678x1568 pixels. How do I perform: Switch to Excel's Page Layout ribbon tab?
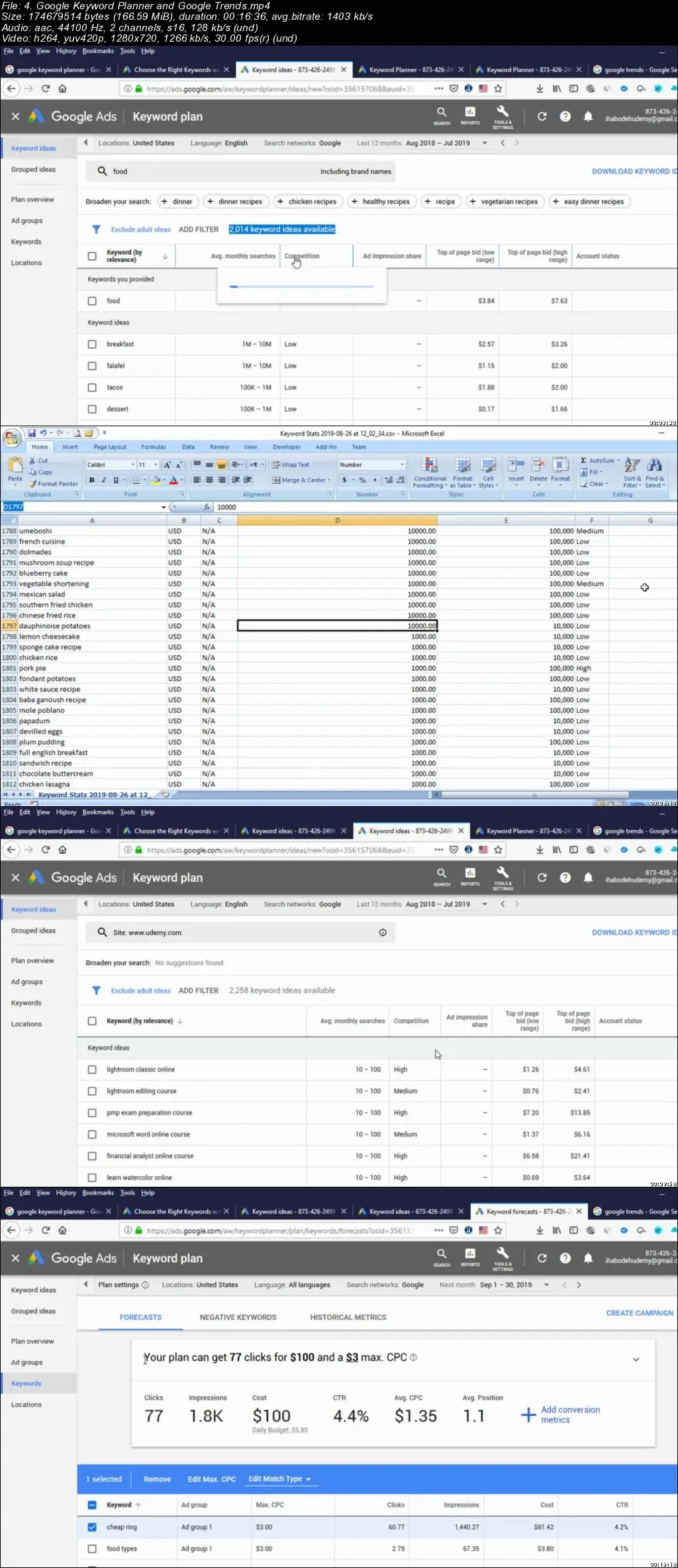(x=110, y=447)
